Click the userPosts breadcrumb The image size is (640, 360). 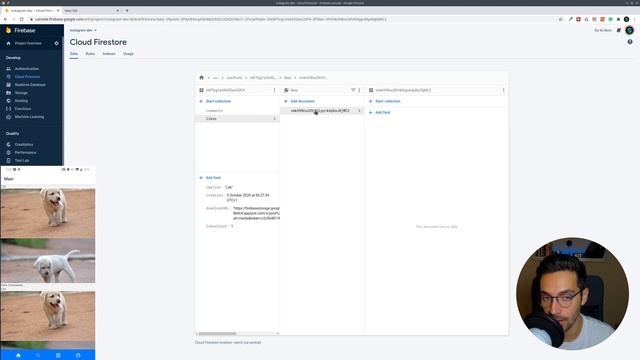[x=234, y=78]
